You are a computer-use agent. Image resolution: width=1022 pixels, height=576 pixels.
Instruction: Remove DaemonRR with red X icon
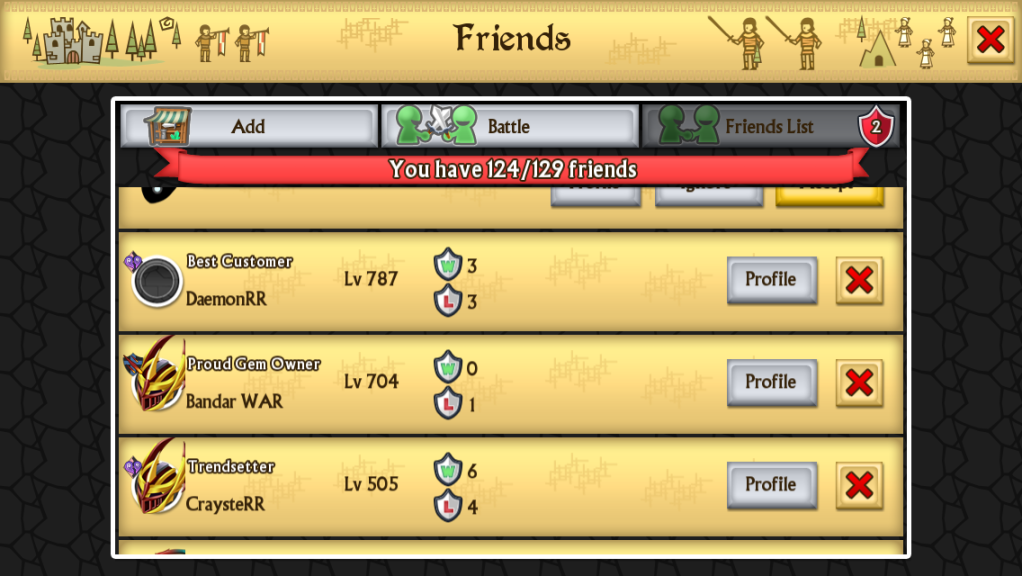click(x=859, y=280)
